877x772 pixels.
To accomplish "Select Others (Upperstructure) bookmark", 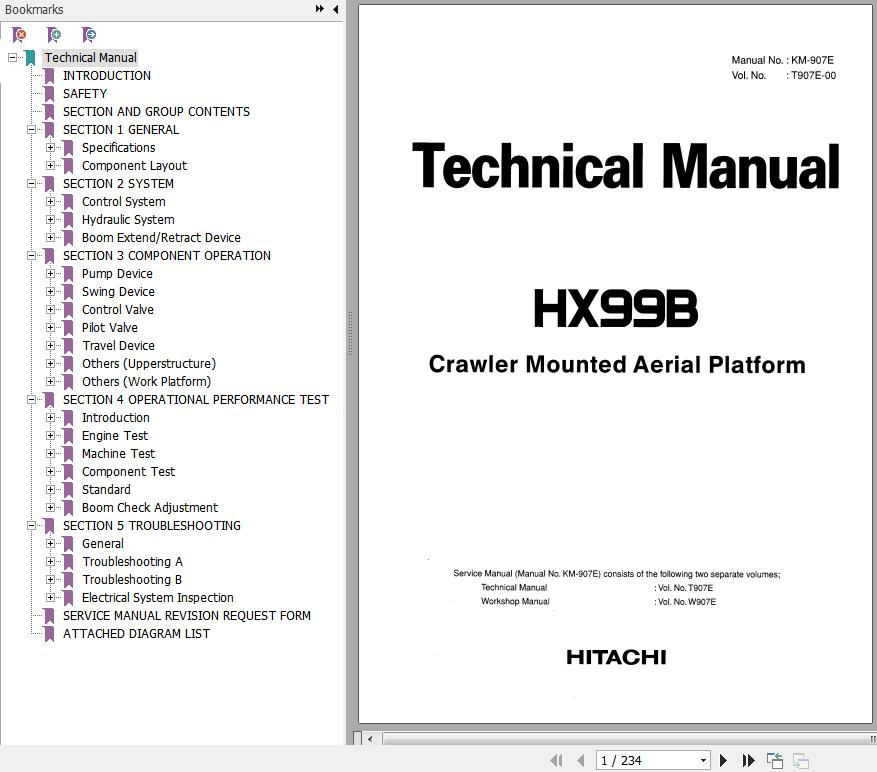I will (x=149, y=364).
